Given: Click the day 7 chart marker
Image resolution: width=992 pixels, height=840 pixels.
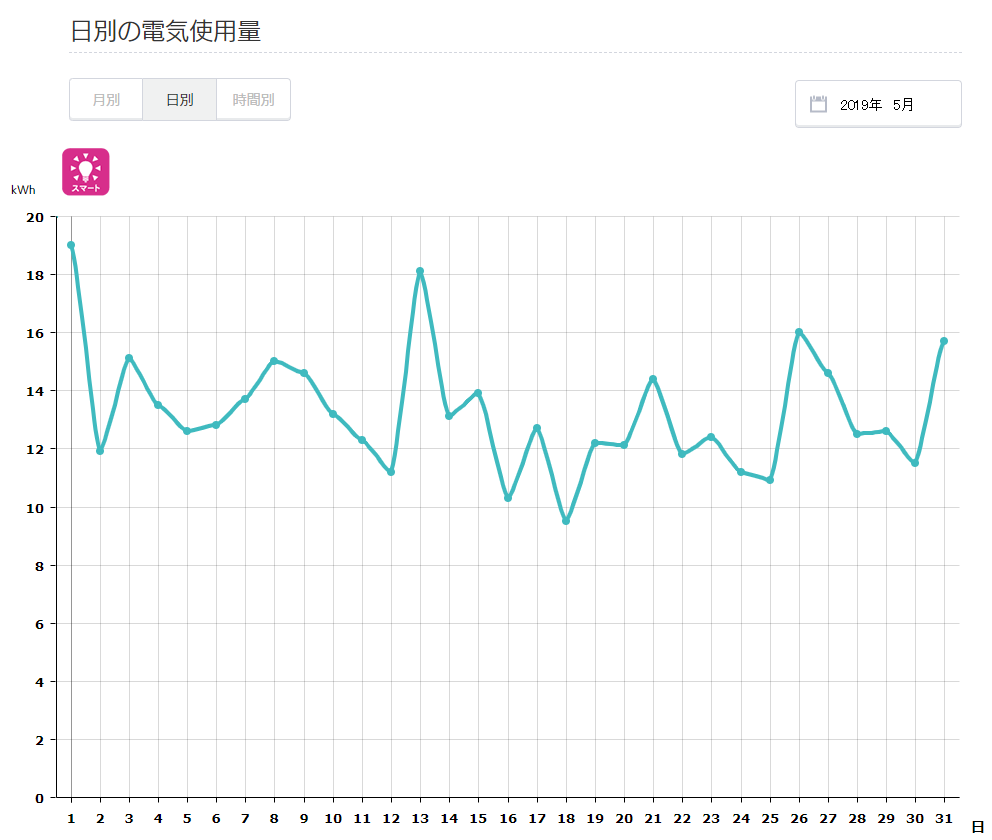Looking at the screenshot, I should tap(245, 399).
